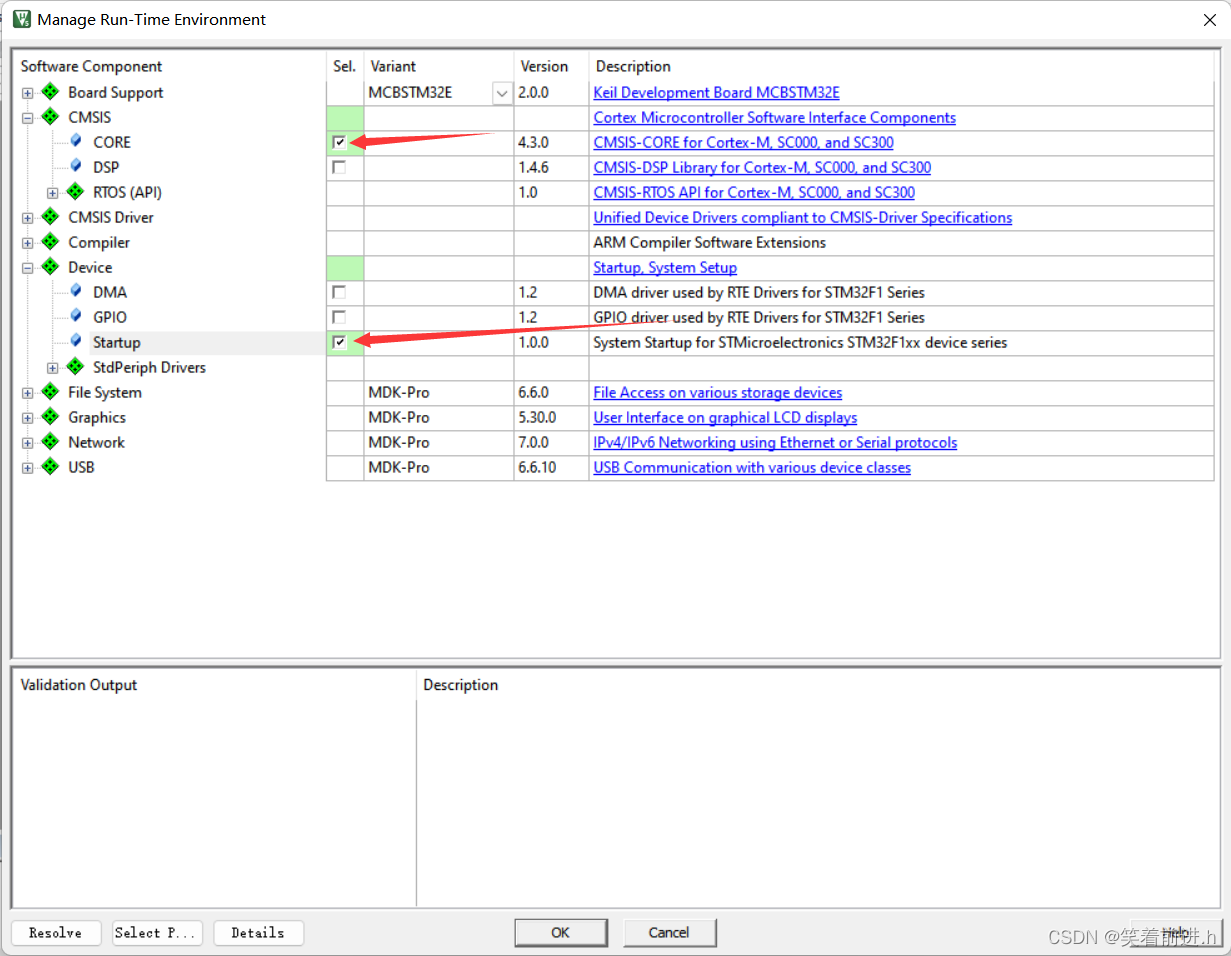Click the USB green diamond icon

50,467
